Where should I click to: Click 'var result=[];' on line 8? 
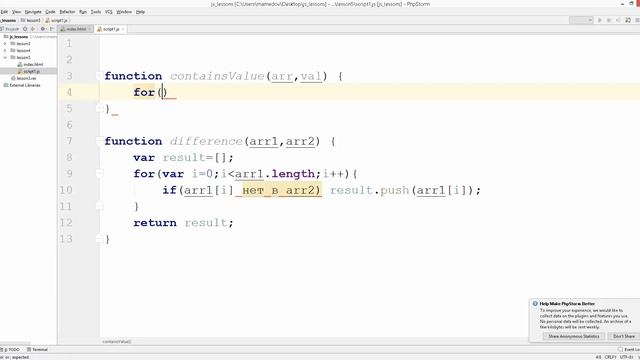183,158
